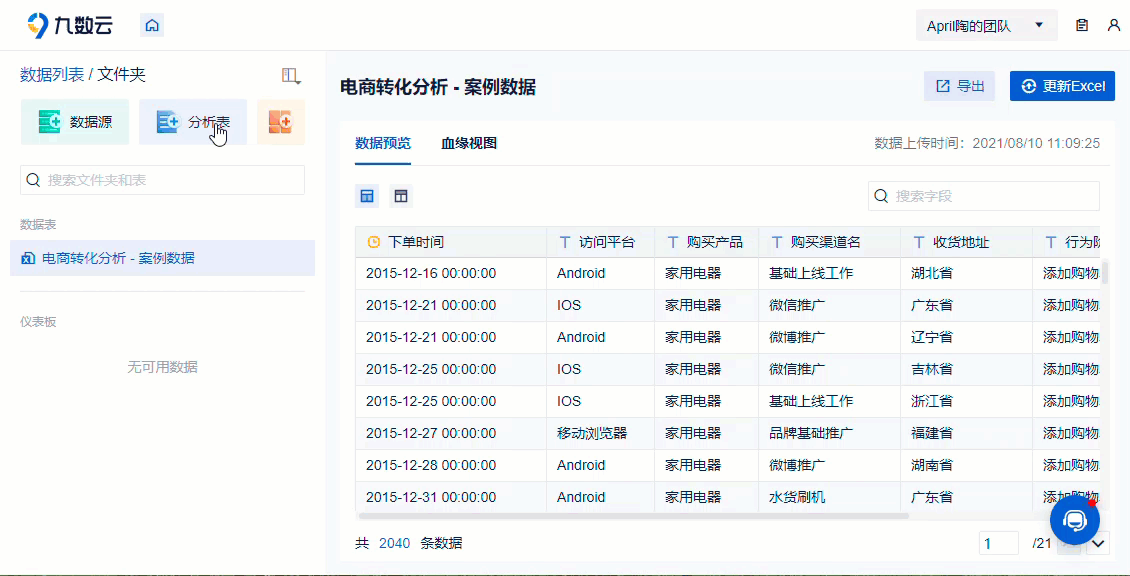Open the user profile icon
This screenshot has width=1130, height=576.
point(1113,25)
